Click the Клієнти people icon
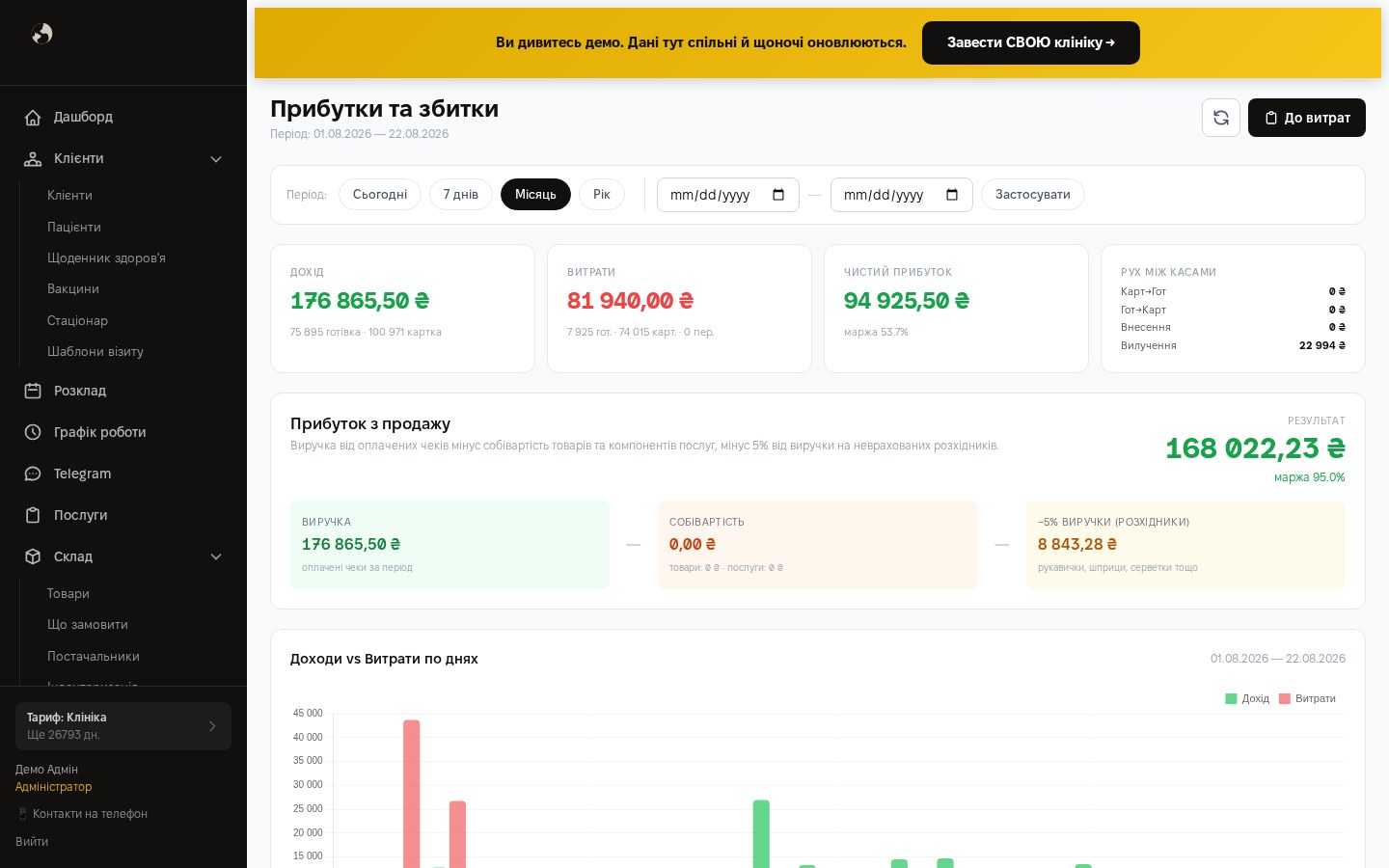 (33, 158)
